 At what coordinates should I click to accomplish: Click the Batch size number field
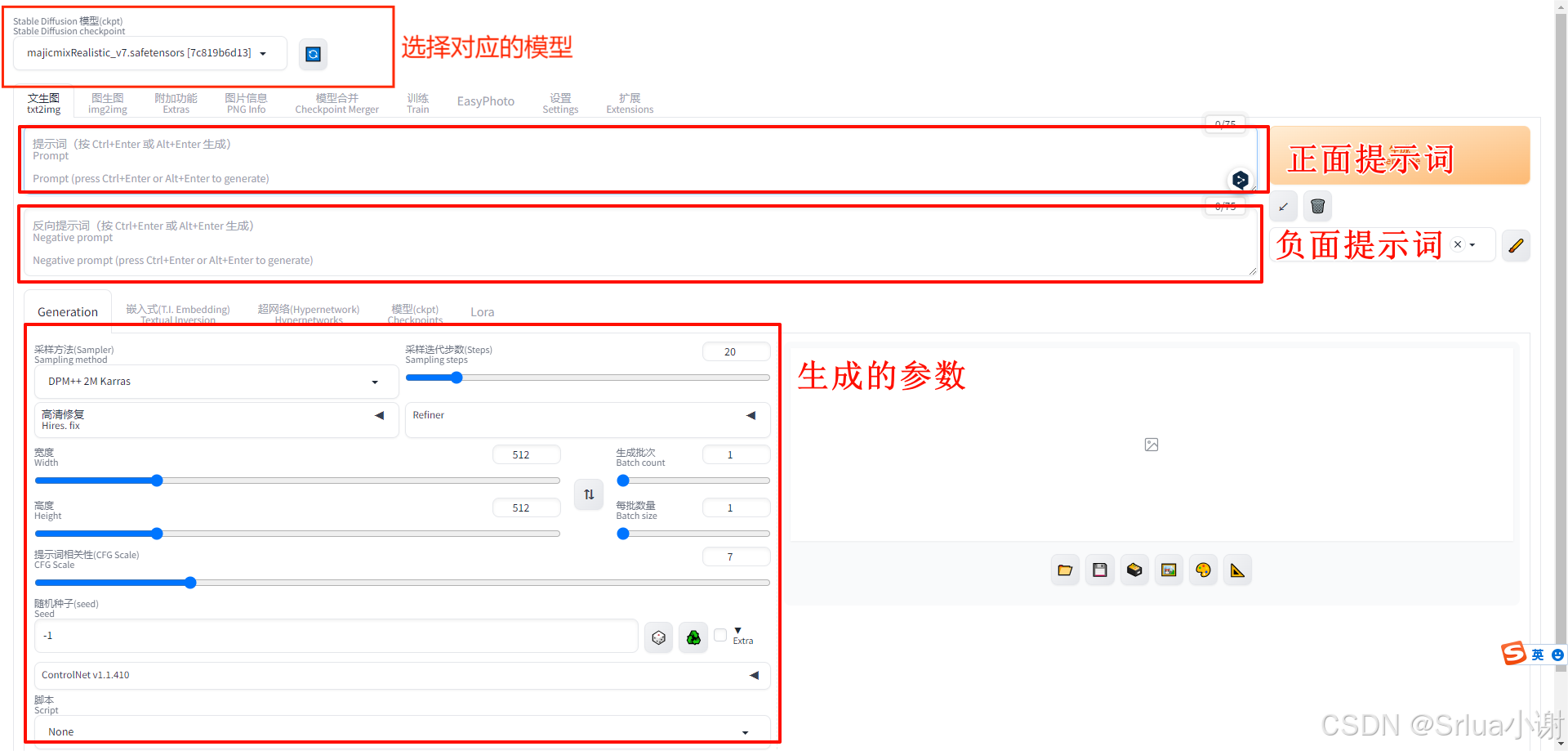point(736,507)
